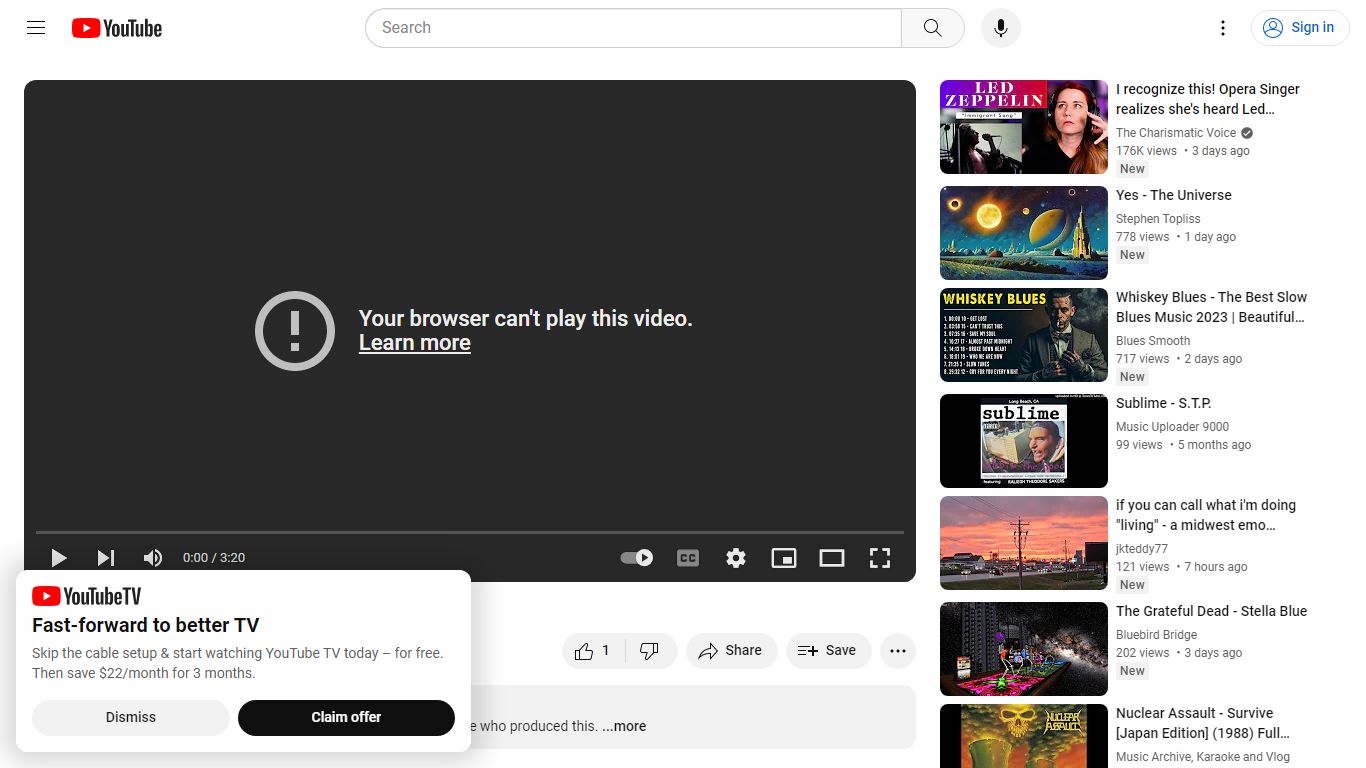1366x768 pixels.
Task: Visit the Bluebird Bridge channel
Action: tap(1157, 635)
